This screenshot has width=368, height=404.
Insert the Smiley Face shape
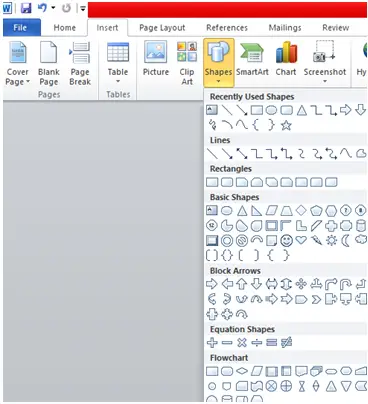(286, 240)
